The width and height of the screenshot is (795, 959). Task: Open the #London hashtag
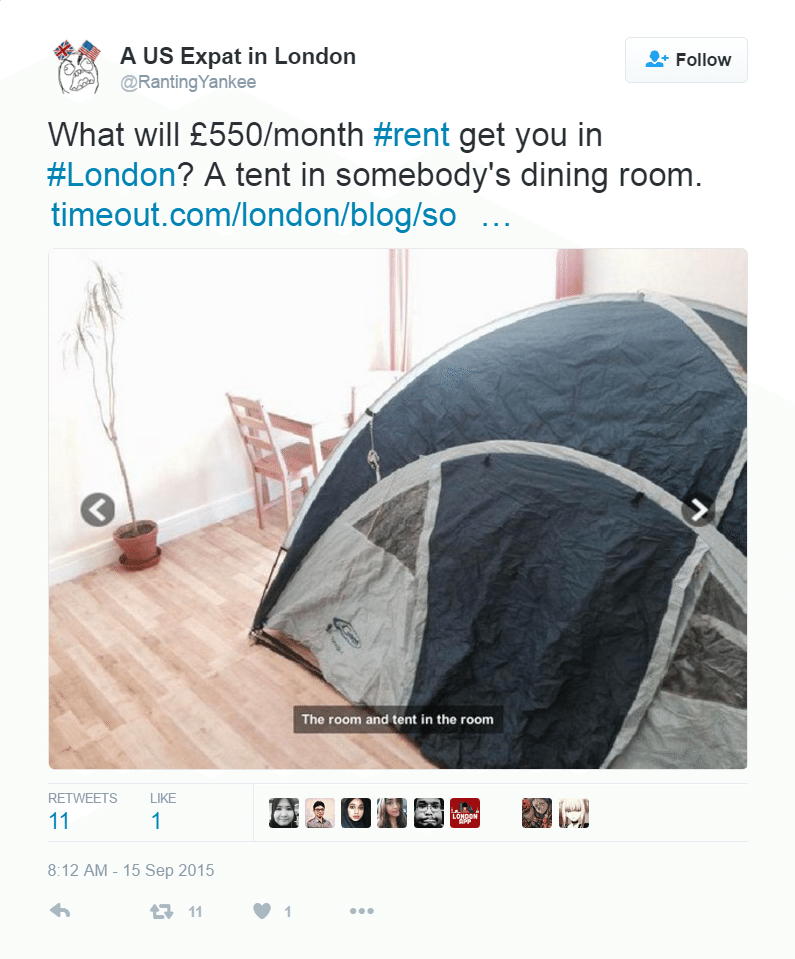(112, 175)
